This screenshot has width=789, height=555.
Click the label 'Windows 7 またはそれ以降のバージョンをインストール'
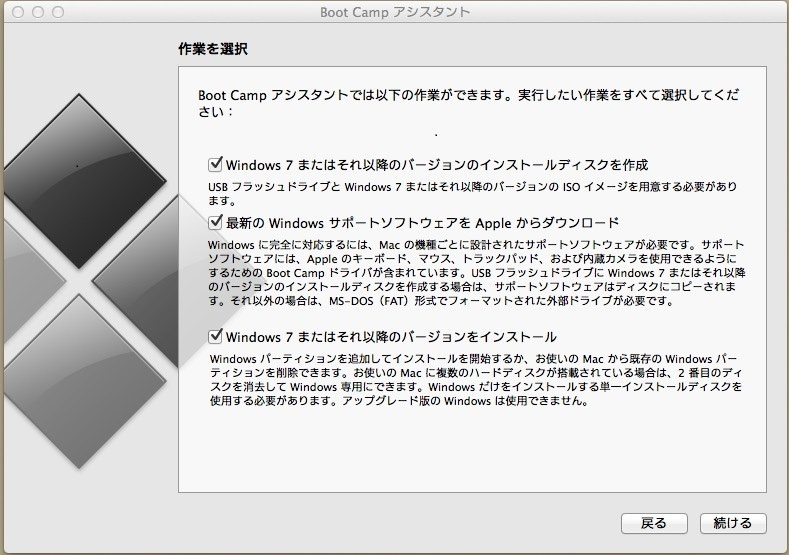tap(391, 337)
